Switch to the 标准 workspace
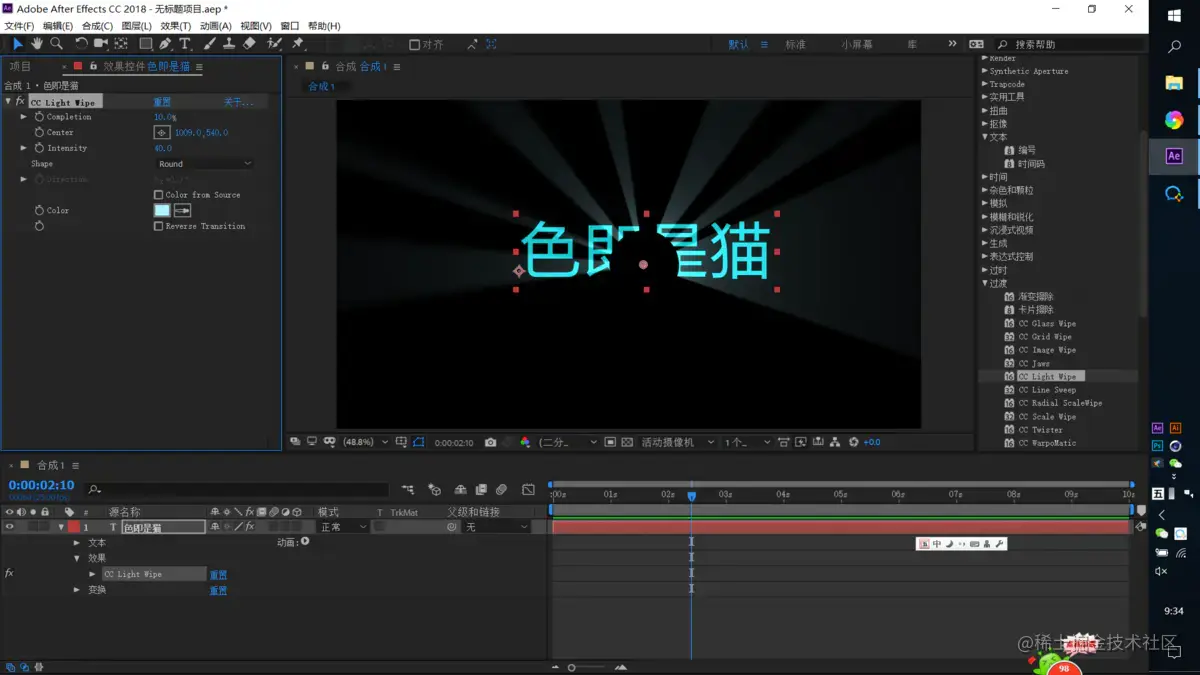 [796, 44]
